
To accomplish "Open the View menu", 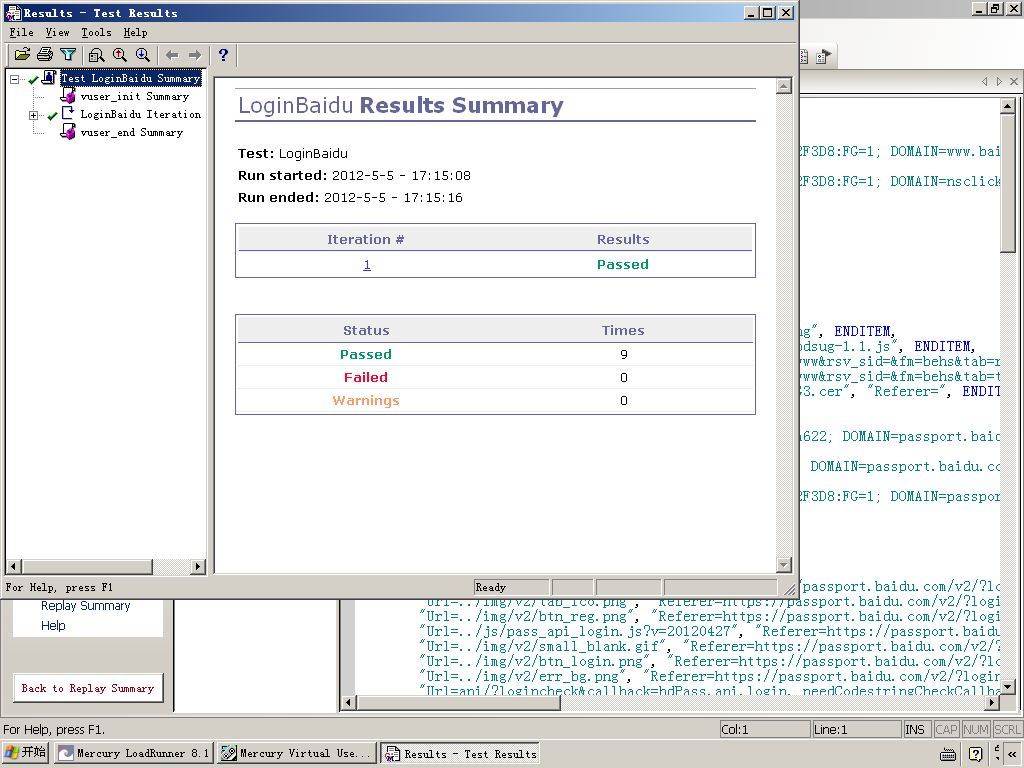I will coord(57,32).
